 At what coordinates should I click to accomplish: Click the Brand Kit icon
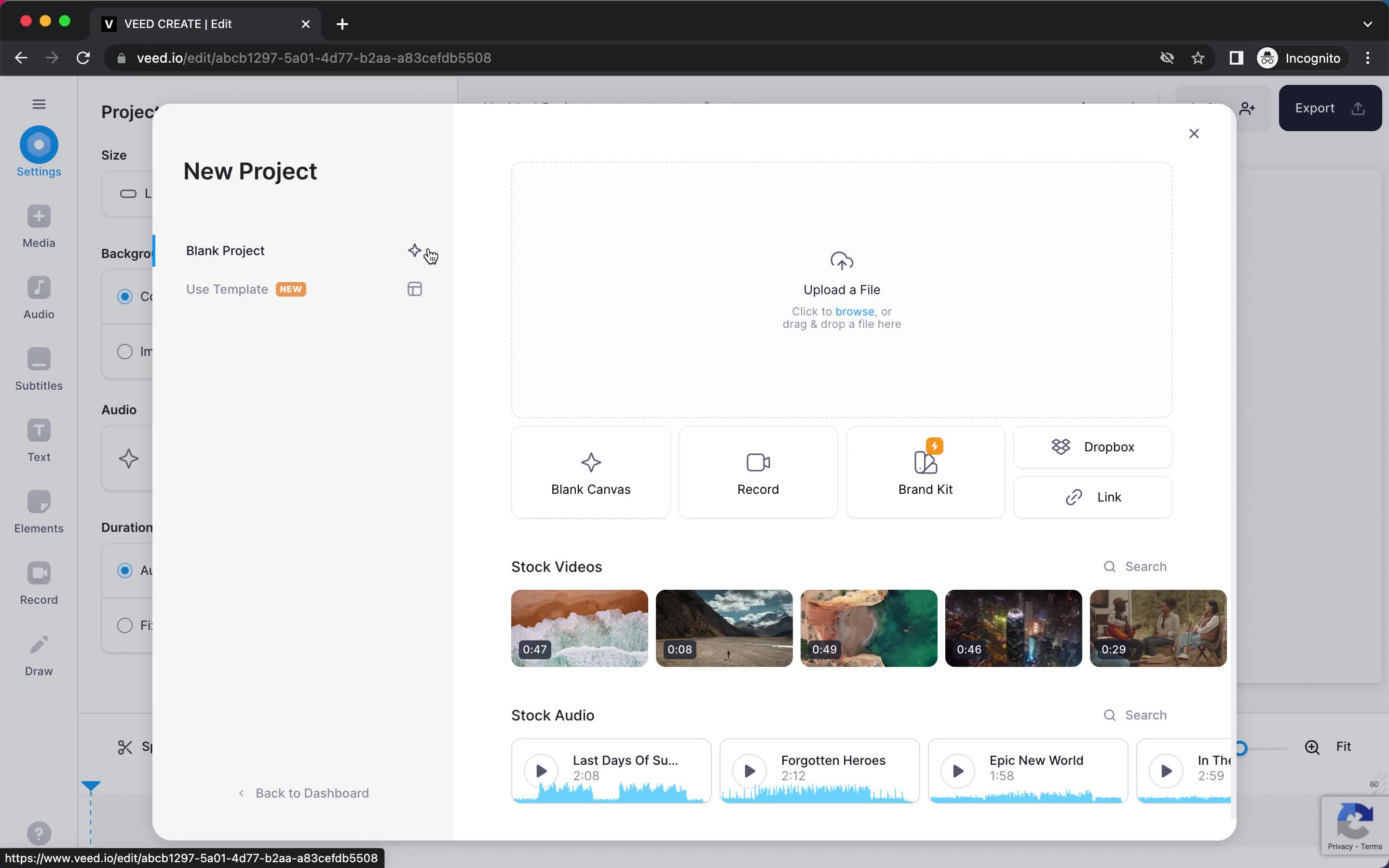[925, 462]
